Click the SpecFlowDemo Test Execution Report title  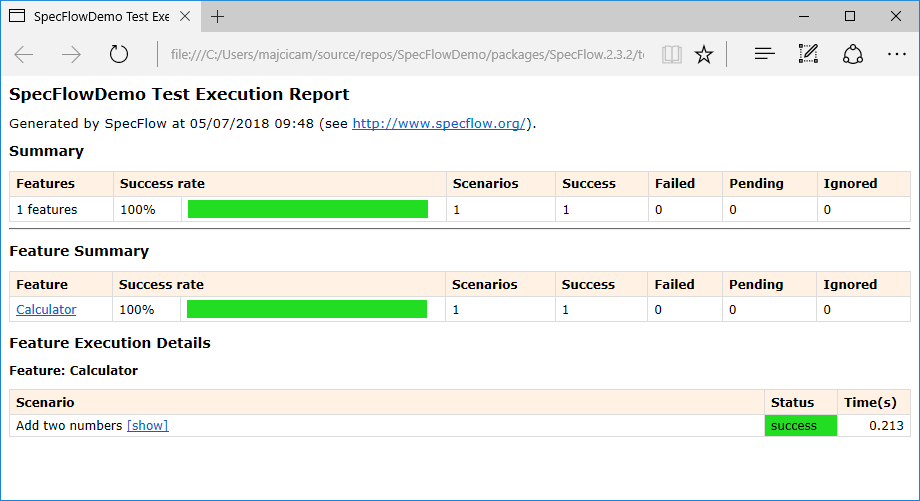(x=179, y=94)
